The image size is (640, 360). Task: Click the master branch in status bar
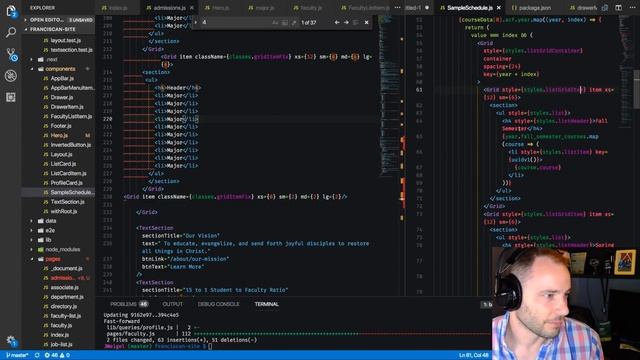pyautogui.click(x=17, y=355)
